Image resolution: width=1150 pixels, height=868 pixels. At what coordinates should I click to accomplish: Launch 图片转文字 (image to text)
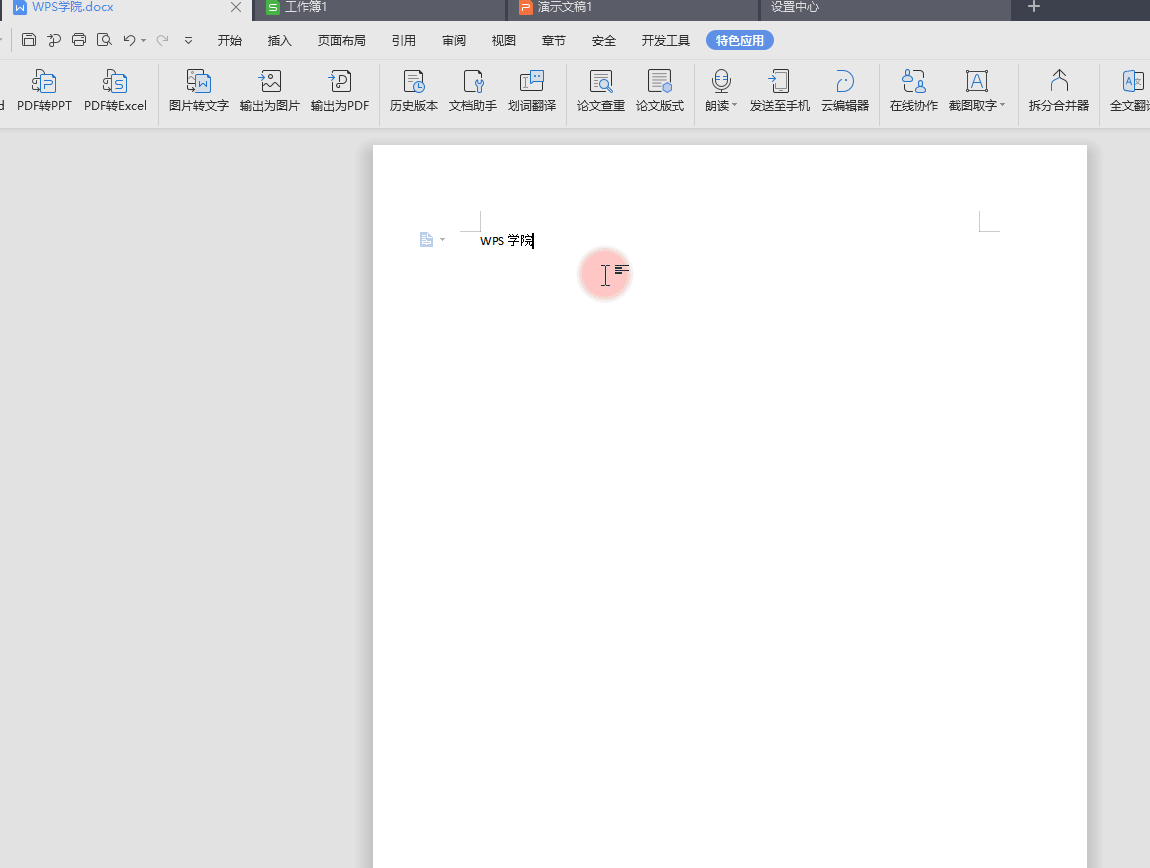tap(199, 90)
